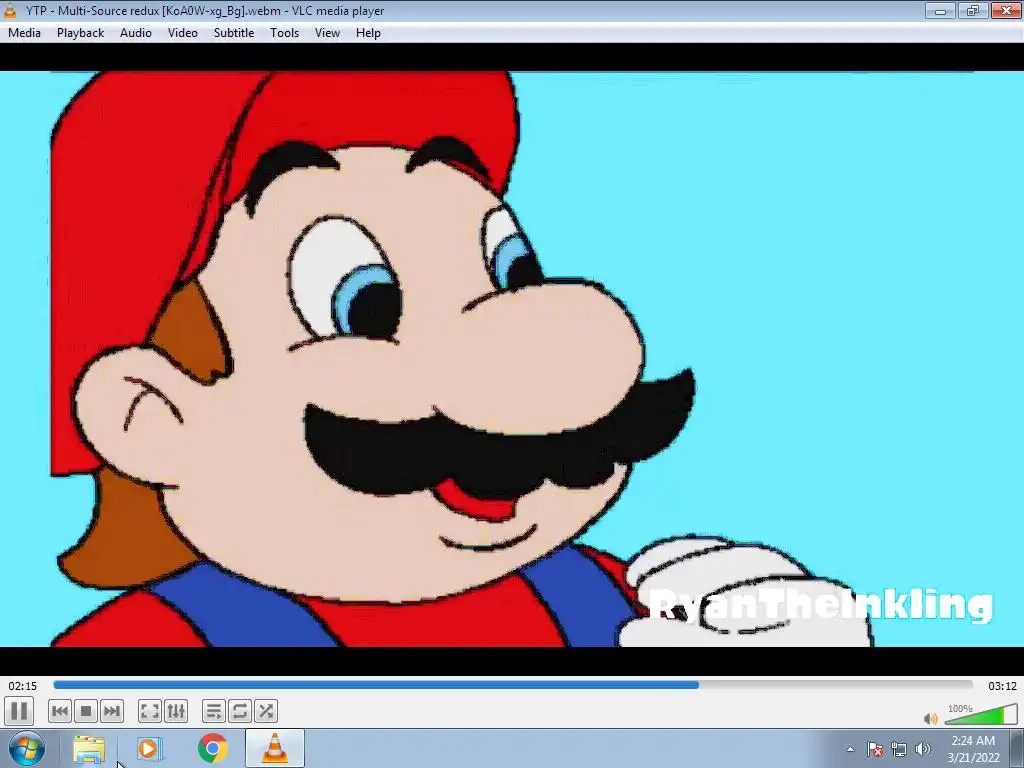Open network status tray icon
Image resolution: width=1024 pixels, height=768 pixels.
[899, 749]
